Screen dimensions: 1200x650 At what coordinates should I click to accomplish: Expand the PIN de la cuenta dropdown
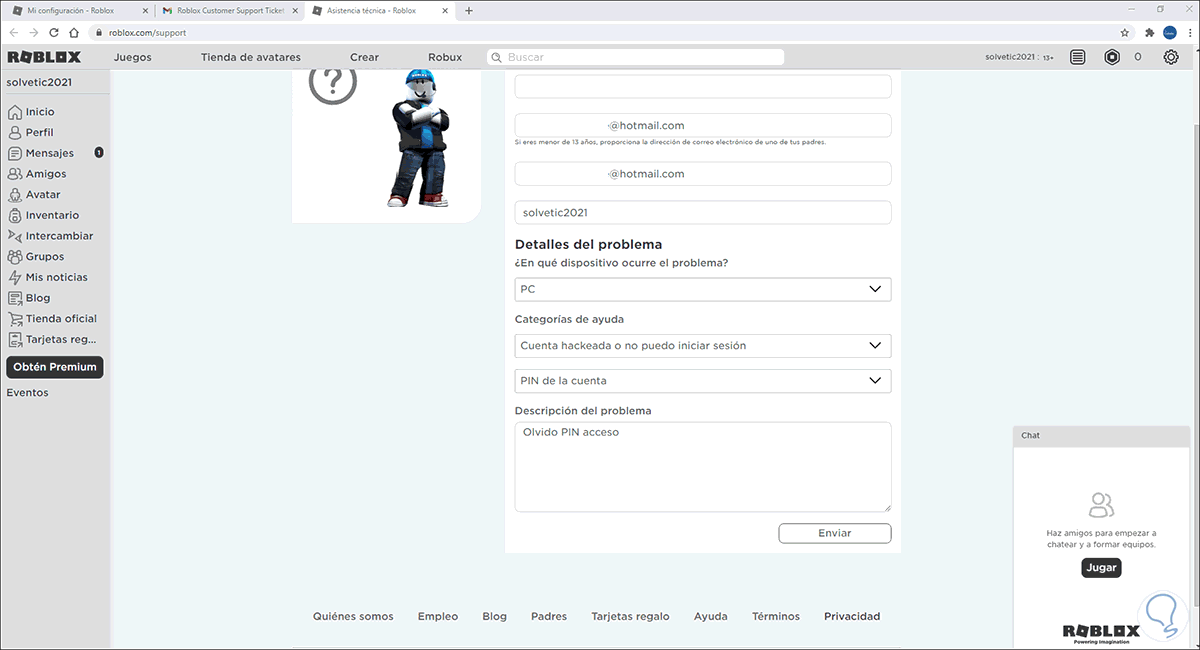click(x=703, y=380)
